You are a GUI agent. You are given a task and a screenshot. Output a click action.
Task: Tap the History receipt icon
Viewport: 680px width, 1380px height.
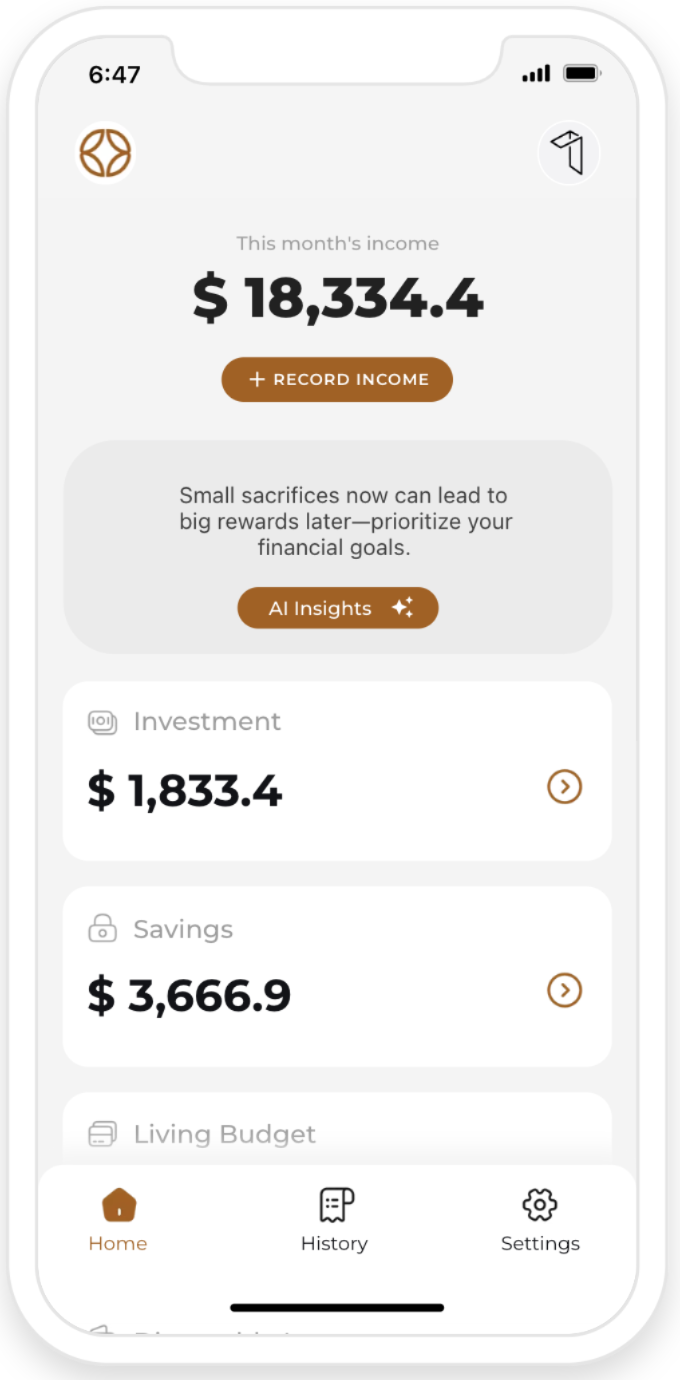point(336,1205)
